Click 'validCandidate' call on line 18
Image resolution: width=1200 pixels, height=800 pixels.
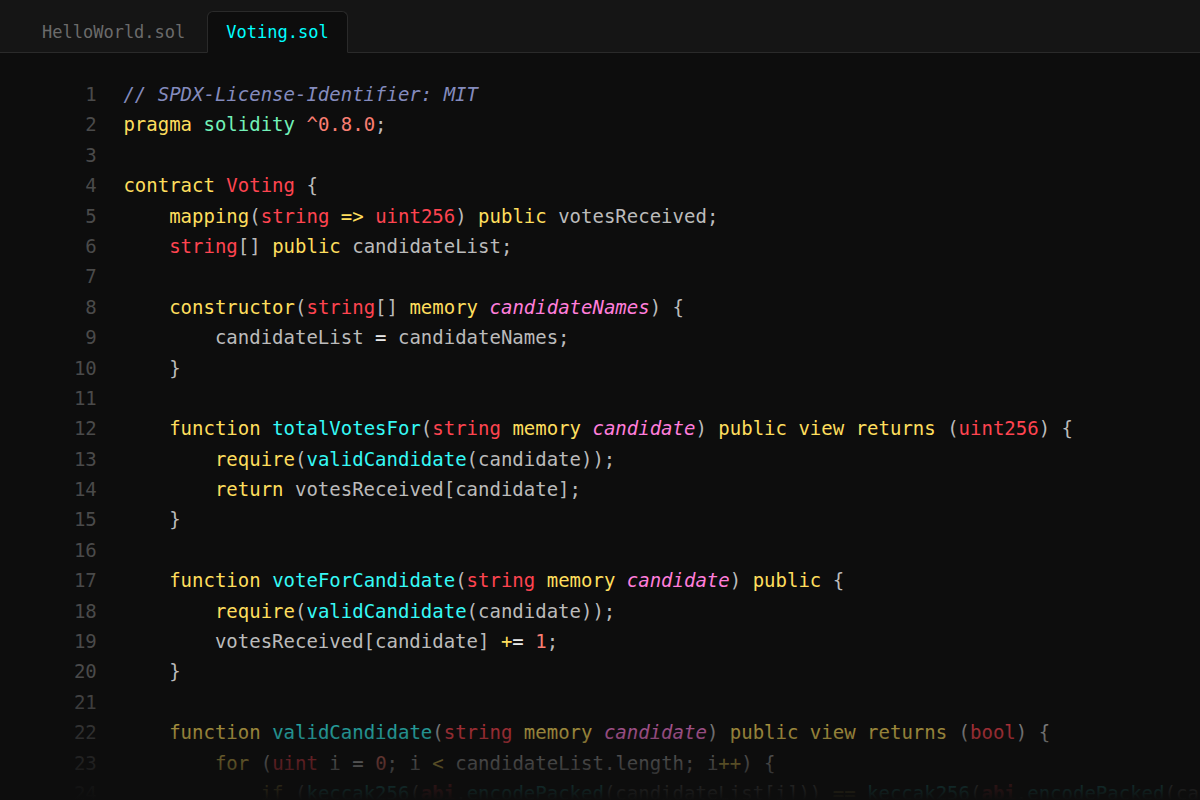point(386,611)
